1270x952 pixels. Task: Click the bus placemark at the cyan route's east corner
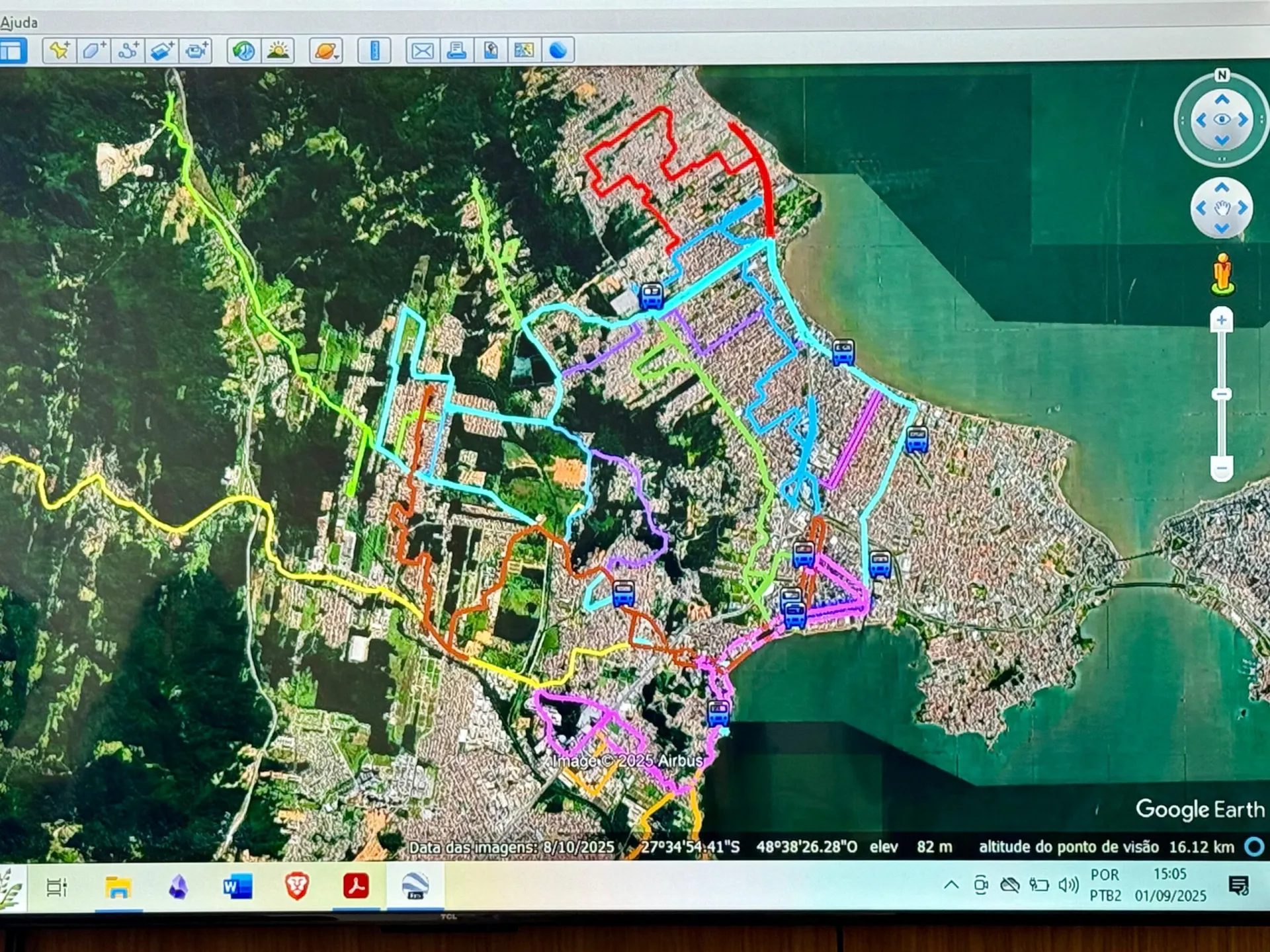pyautogui.click(x=916, y=440)
